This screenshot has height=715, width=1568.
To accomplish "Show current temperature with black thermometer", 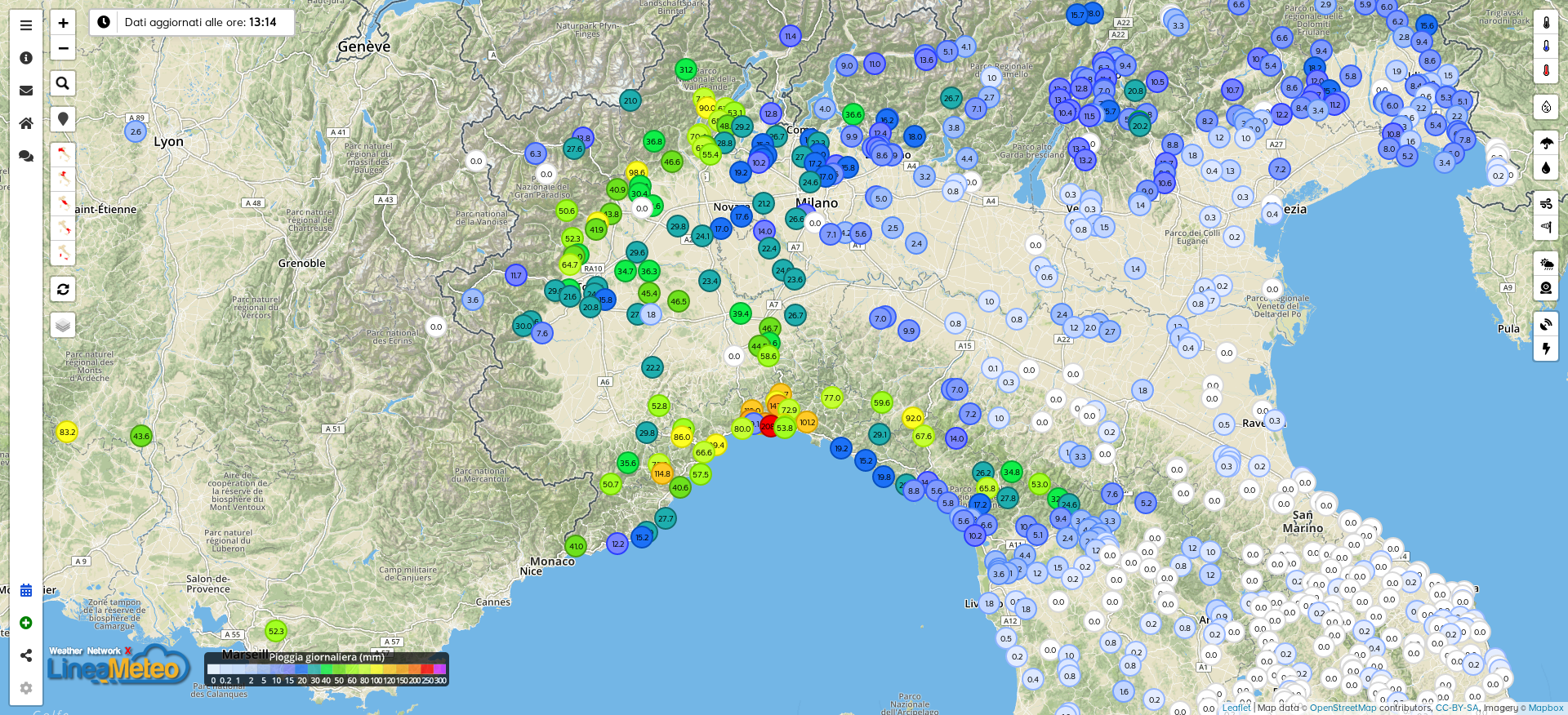I will click(x=1546, y=23).
